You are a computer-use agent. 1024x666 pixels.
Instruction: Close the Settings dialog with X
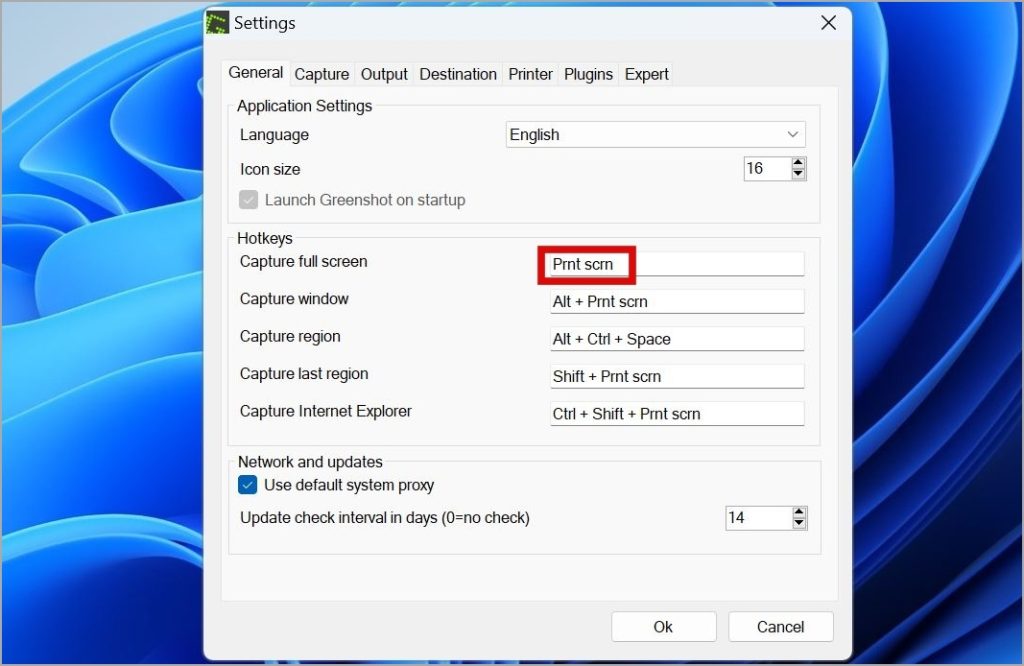coord(828,23)
